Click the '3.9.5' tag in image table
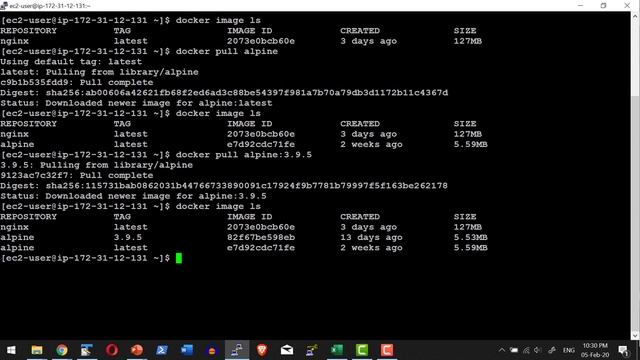 (128, 237)
